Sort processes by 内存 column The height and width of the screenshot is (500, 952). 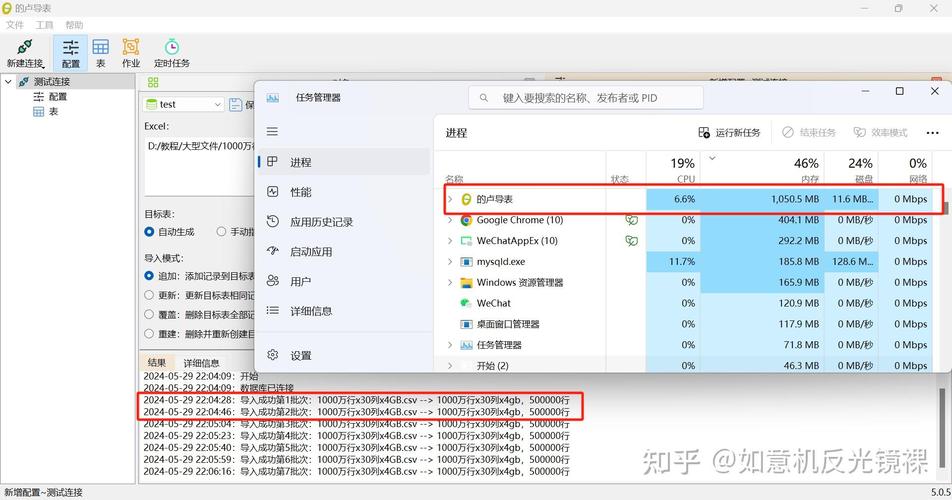(762, 169)
